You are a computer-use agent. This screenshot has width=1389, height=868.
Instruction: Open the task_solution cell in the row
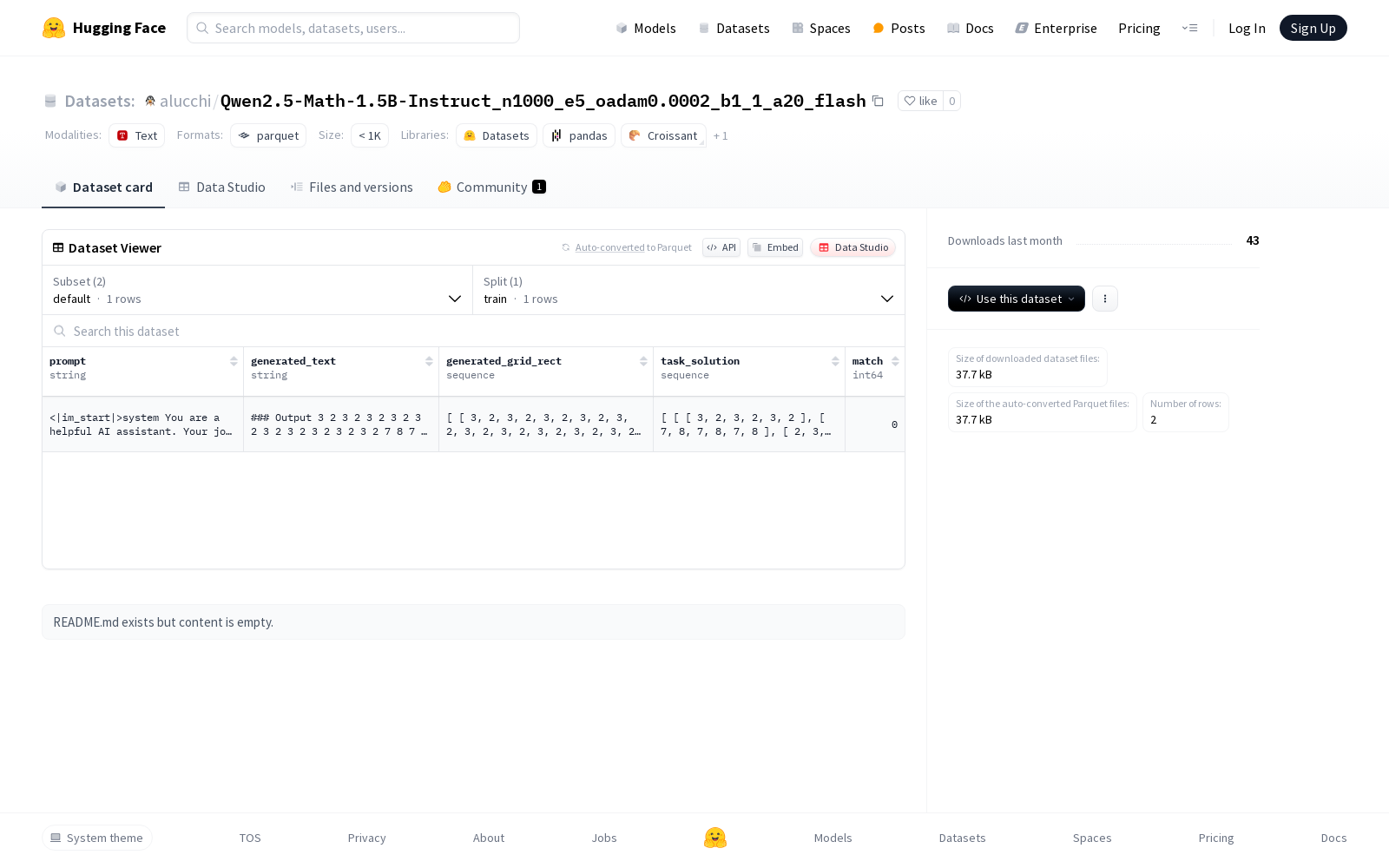tap(749, 424)
